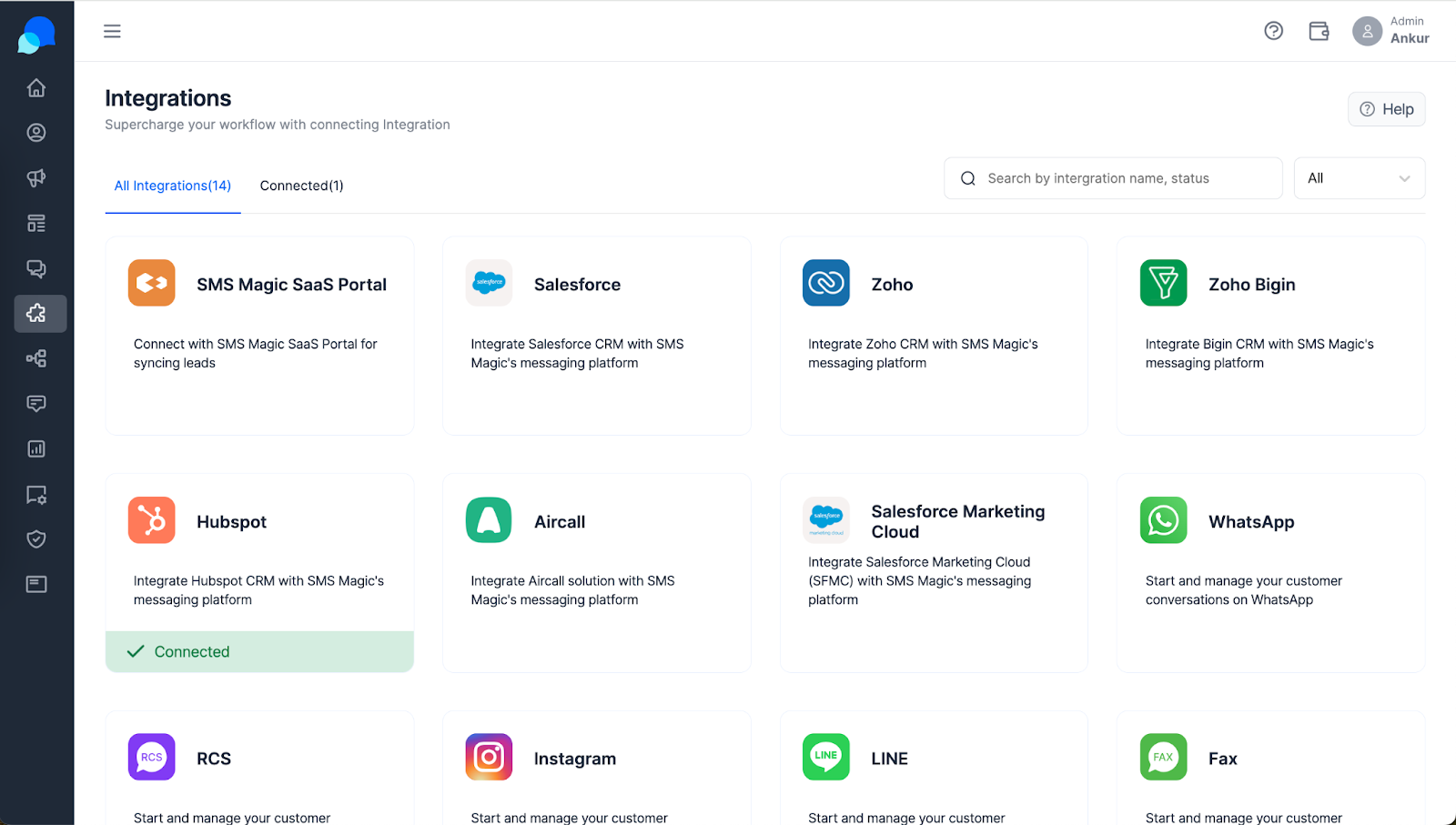Click the wallet icon in header

coord(1319,31)
